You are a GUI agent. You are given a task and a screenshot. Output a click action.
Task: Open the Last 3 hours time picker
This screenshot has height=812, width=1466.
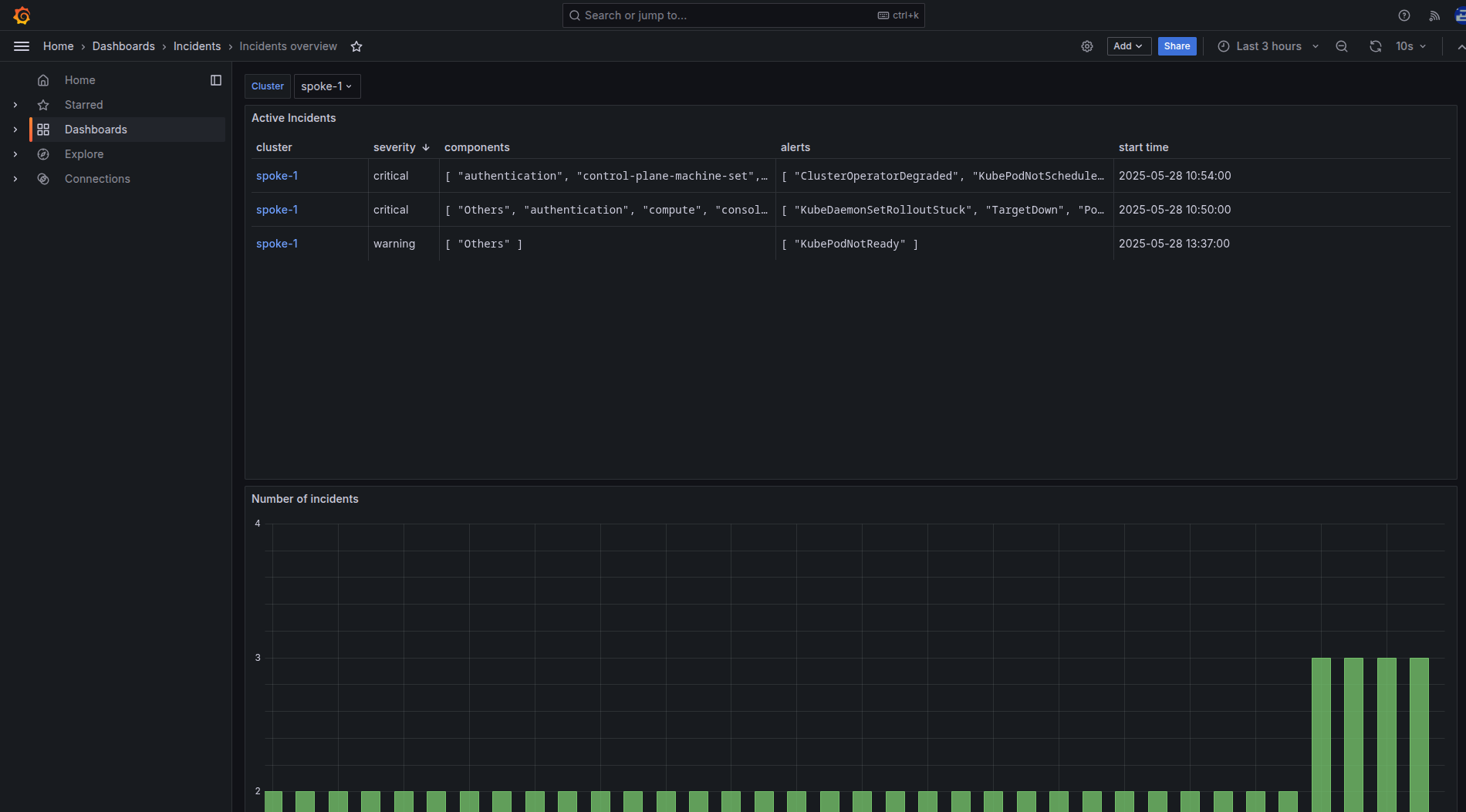click(x=1268, y=46)
